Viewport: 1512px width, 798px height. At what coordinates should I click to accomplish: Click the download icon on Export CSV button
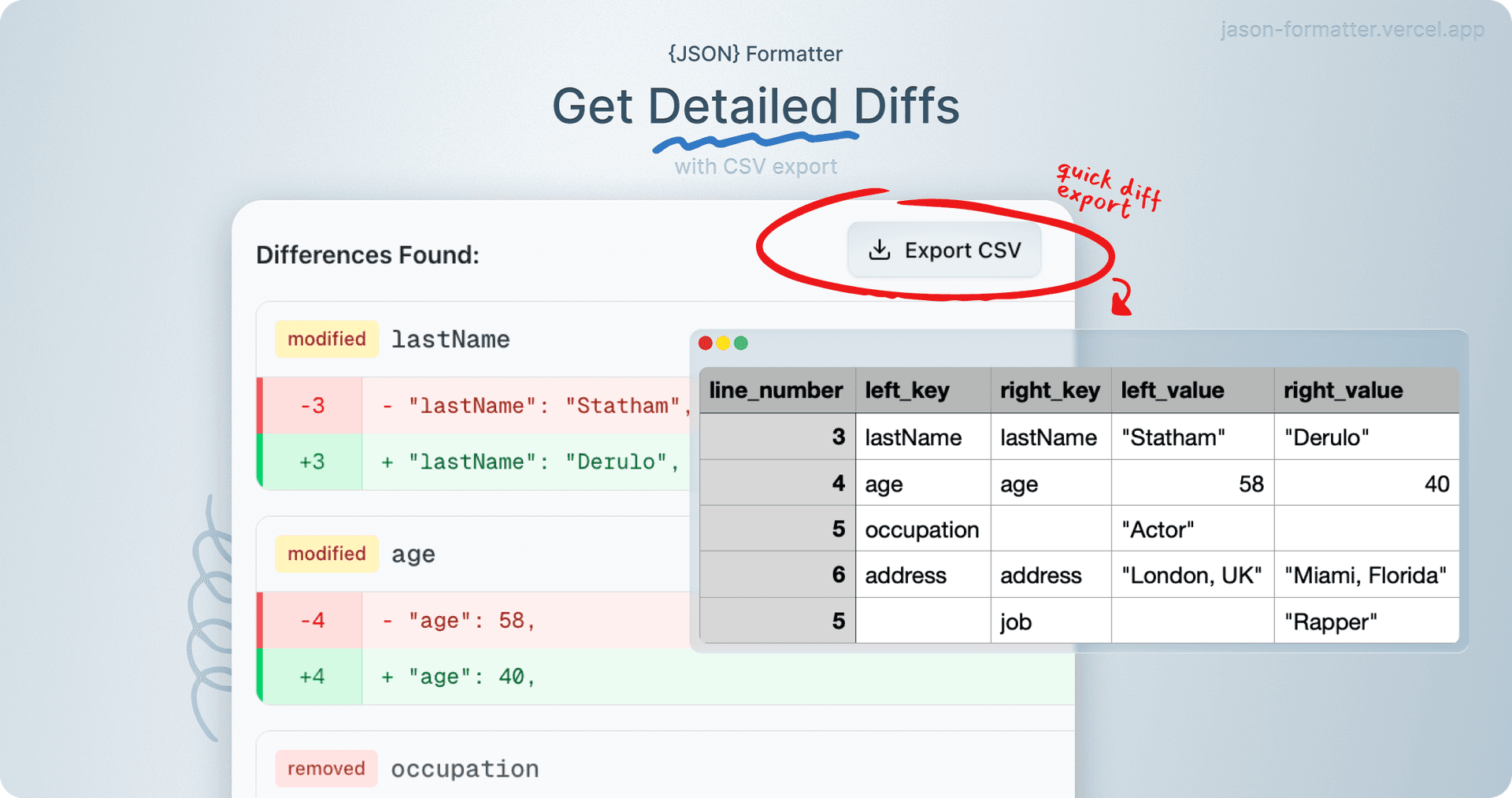(x=879, y=250)
